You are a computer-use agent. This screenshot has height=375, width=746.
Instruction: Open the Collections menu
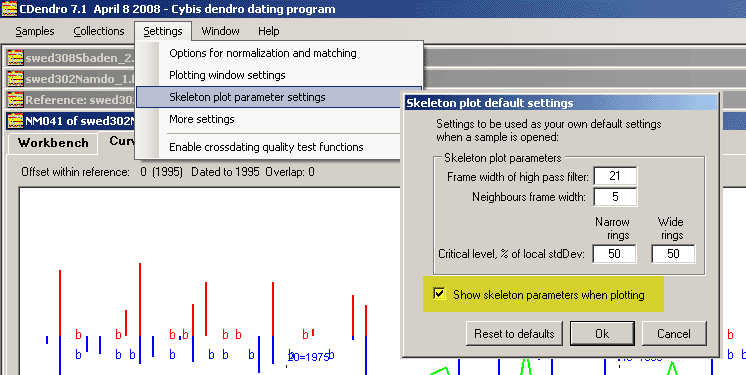[99, 31]
